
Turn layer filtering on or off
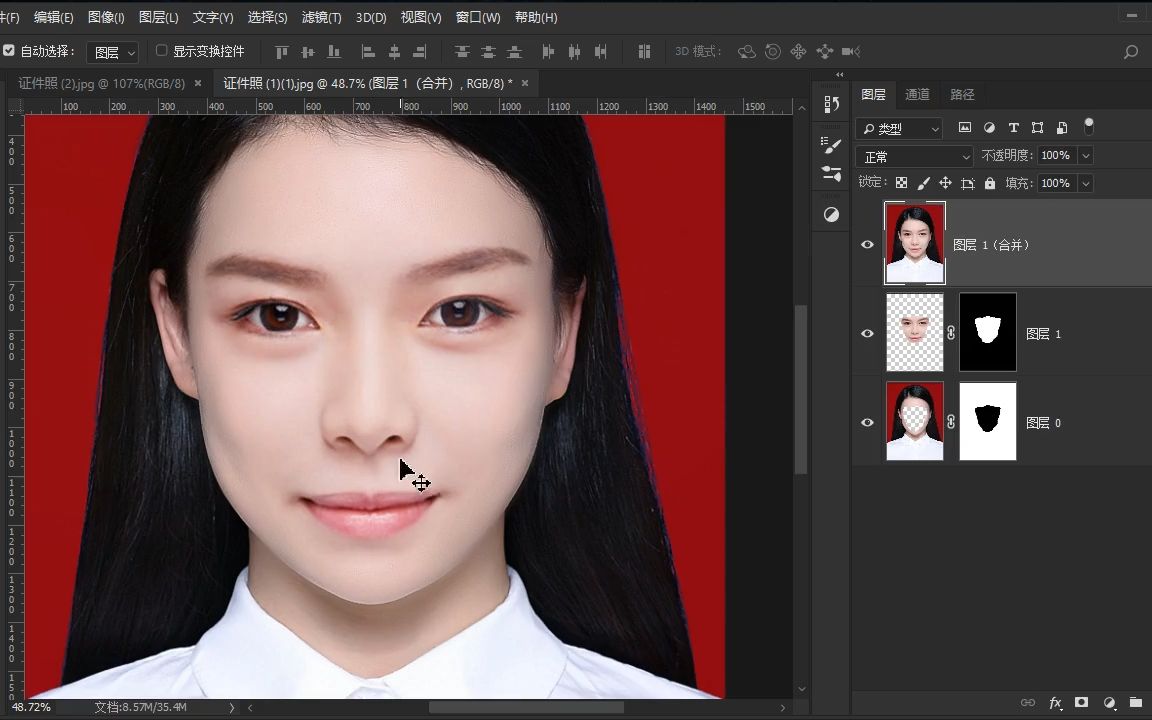[1089, 126]
